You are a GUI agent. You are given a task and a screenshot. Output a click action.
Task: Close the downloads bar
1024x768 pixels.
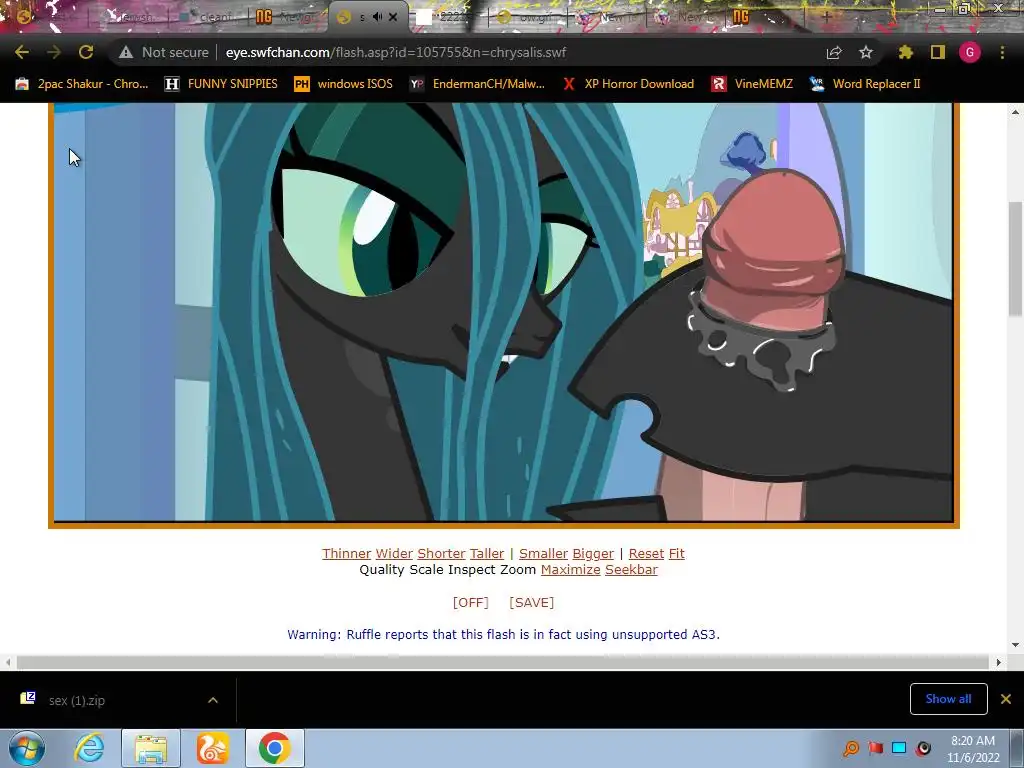[1006, 699]
